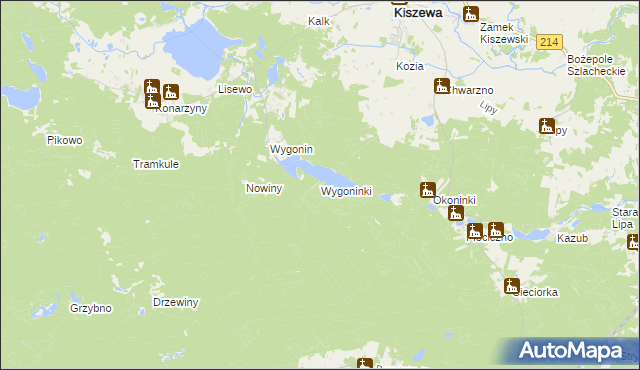Viewport: 640px width, 370px height.
Task: Select the topmost of three Konarzyny church icons
Action: coord(151,86)
